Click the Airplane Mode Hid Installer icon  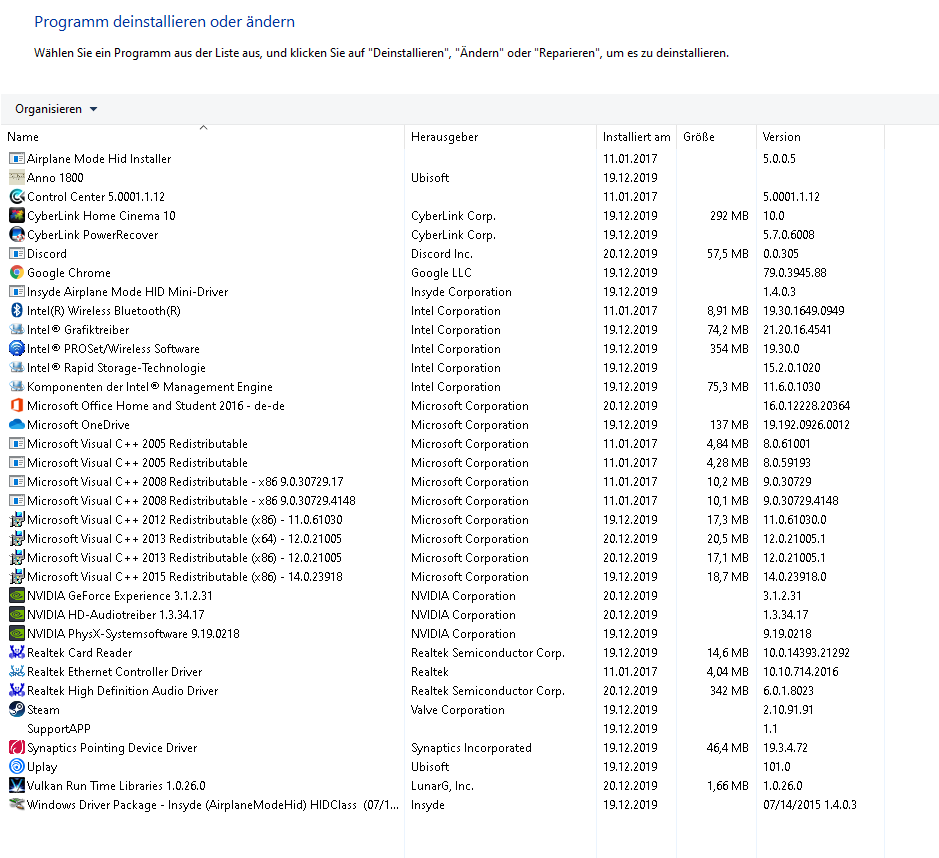pyautogui.click(x=17, y=159)
